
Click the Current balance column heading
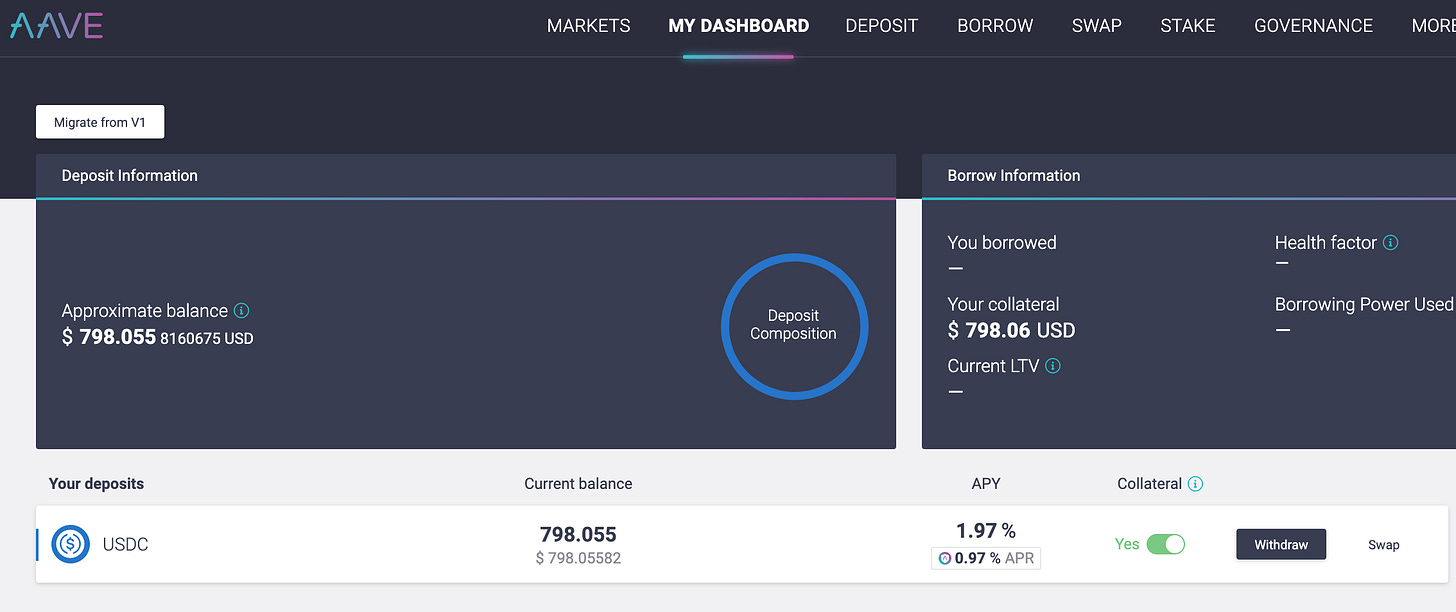point(578,484)
